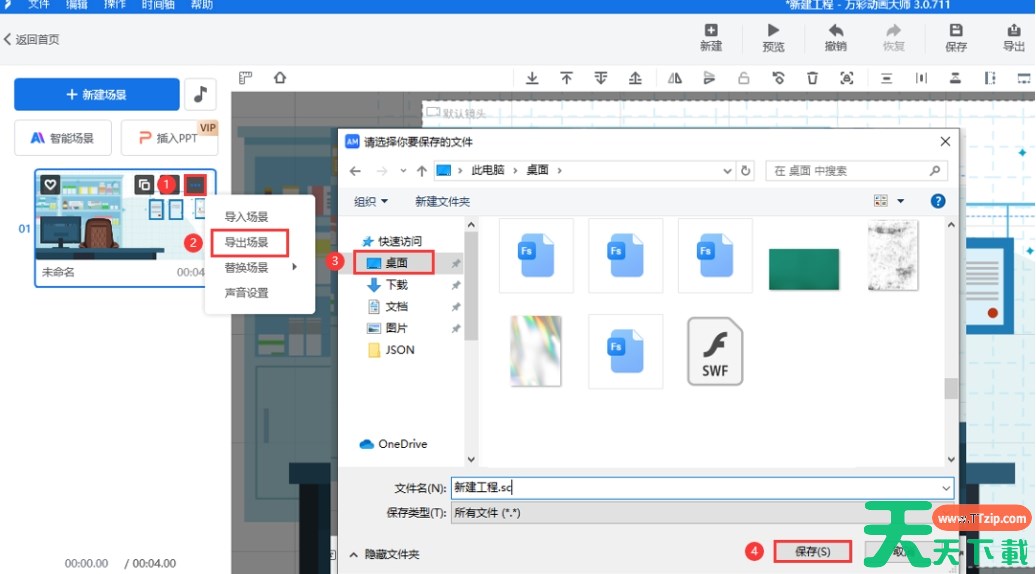Click 返回首页 link

pyautogui.click(x=32, y=40)
